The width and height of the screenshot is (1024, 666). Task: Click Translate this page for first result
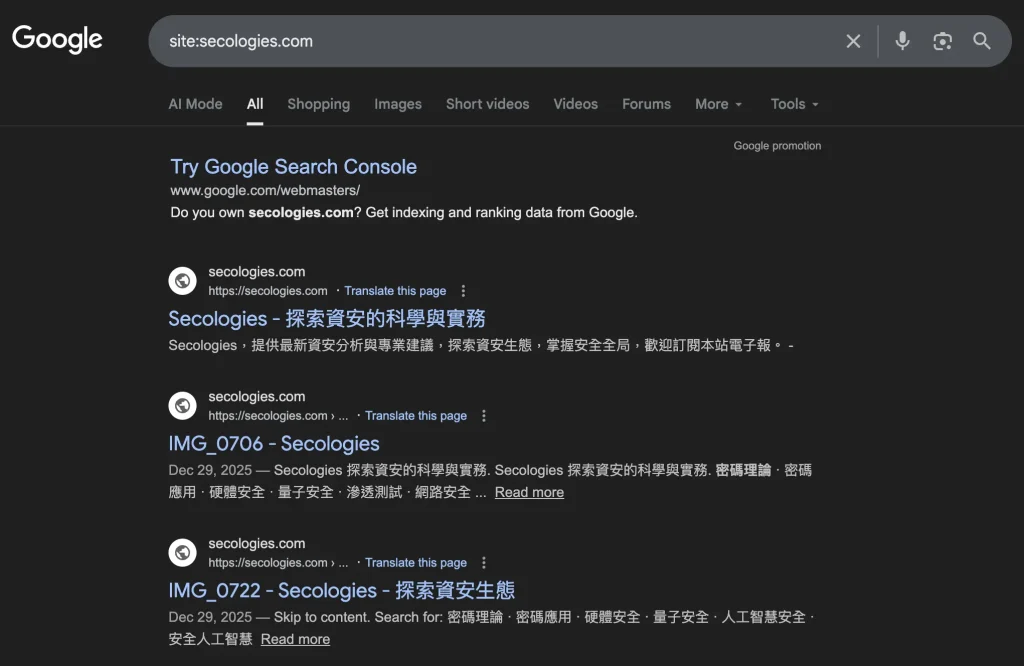(x=395, y=291)
